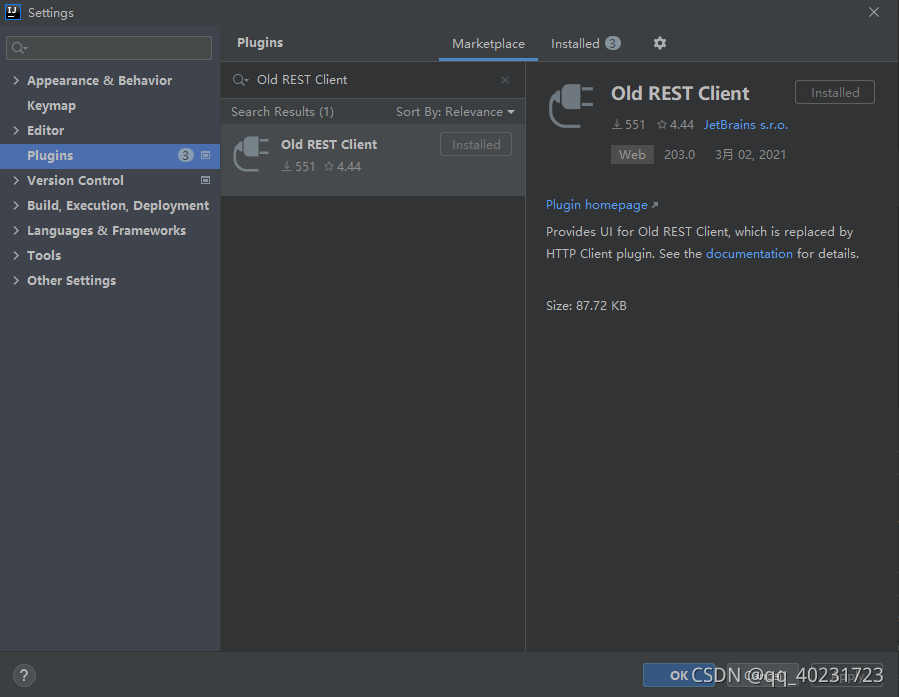899x697 pixels.
Task: Click the large plug icon in the details pane
Action: coord(571,106)
